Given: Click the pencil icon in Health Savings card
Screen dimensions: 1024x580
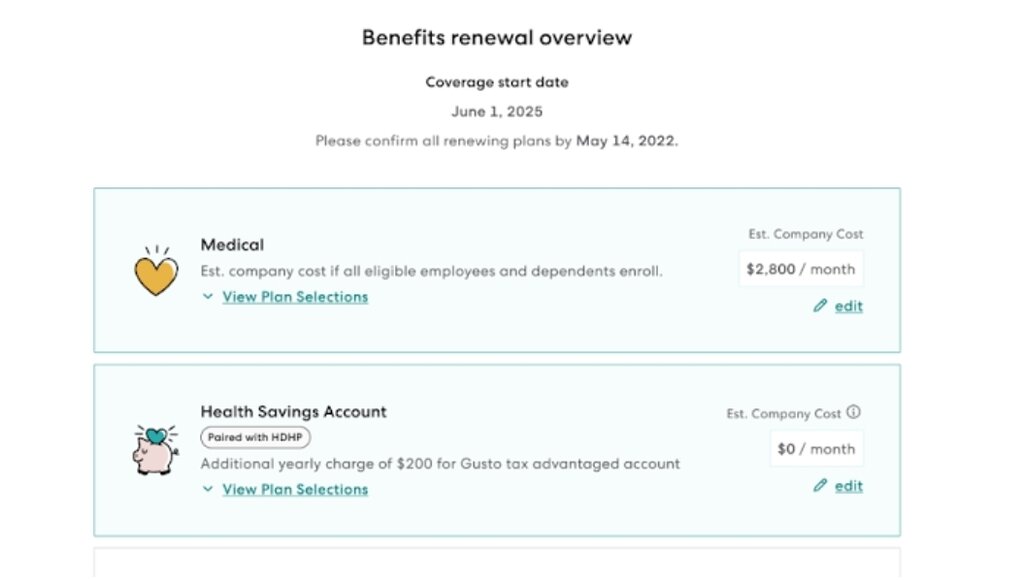Looking at the screenshot, I should [820, 485].
